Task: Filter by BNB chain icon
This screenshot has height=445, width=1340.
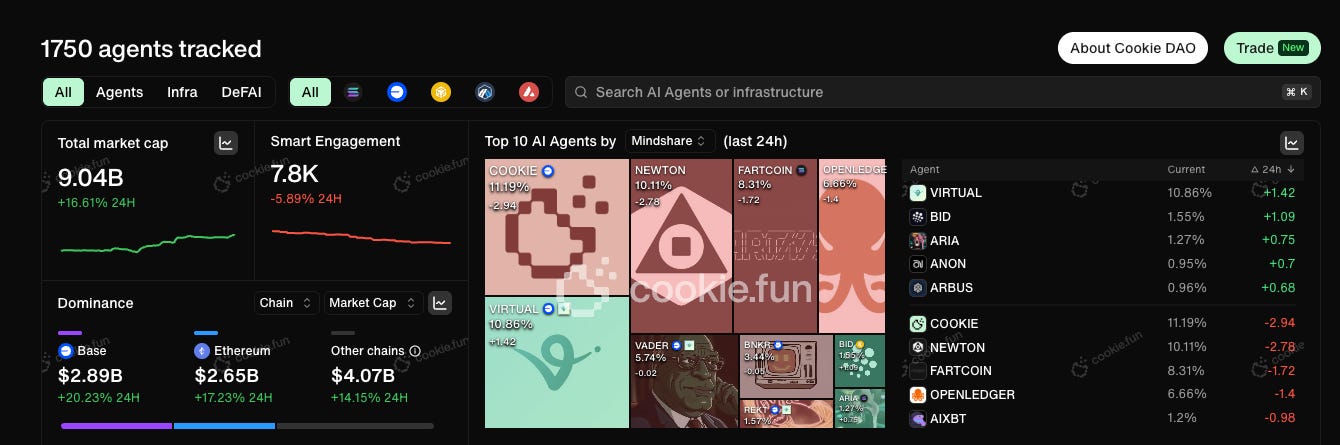Action: tap(441, 92)
